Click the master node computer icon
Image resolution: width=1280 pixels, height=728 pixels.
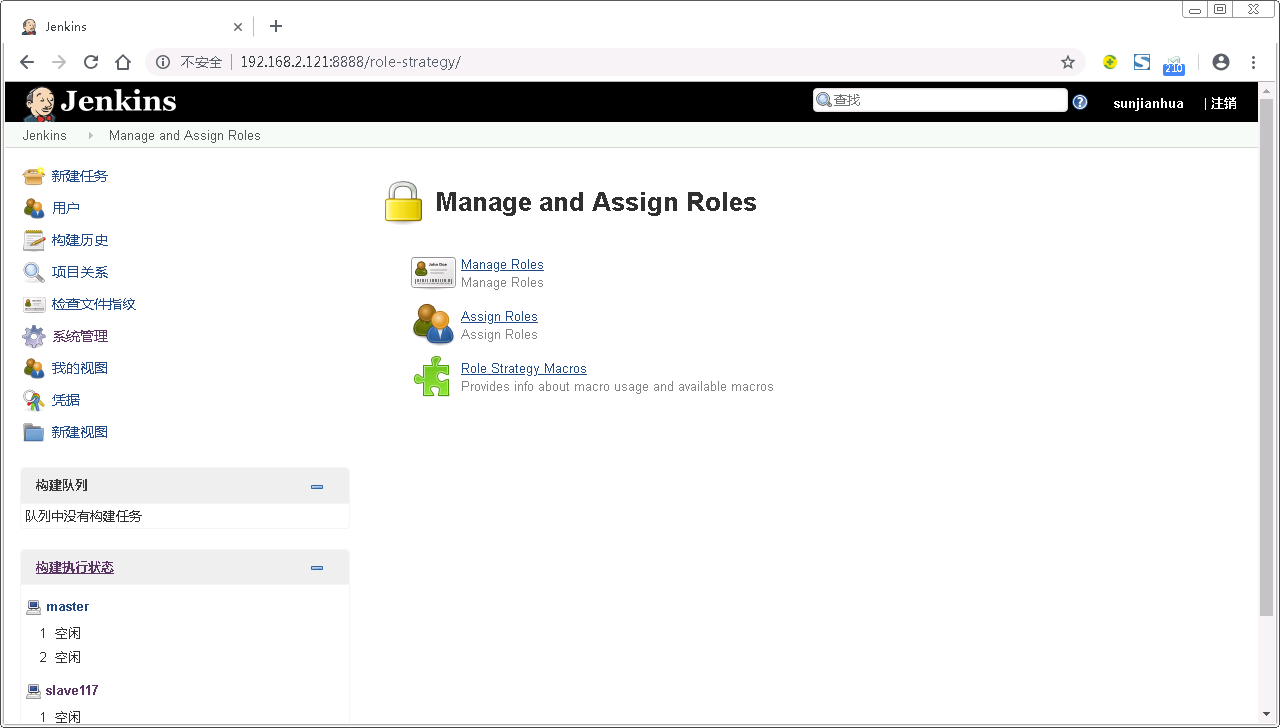(33, 607)
